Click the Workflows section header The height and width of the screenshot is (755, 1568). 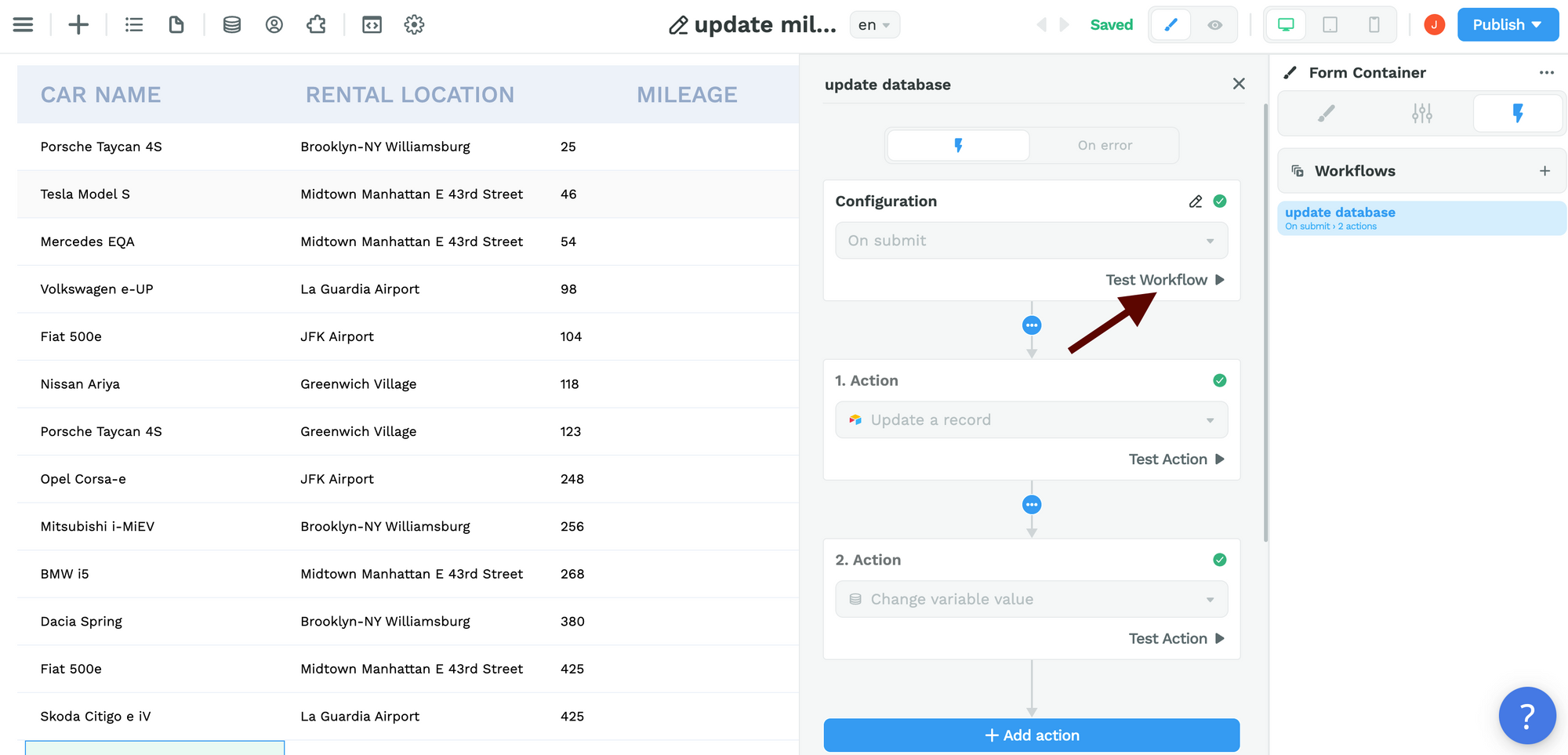coord(1421,171)
